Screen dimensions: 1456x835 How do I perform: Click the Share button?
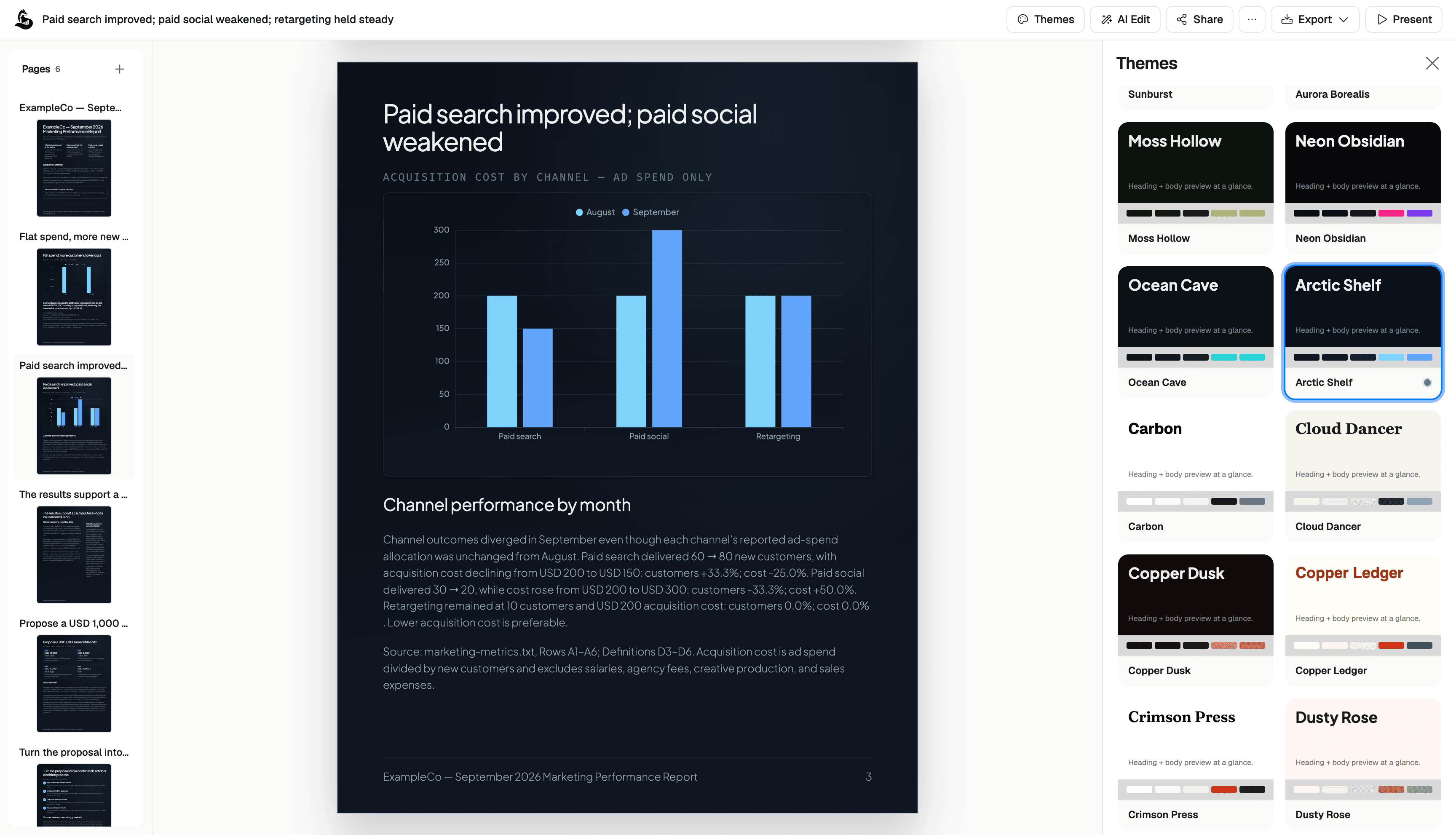(1199, 19)
